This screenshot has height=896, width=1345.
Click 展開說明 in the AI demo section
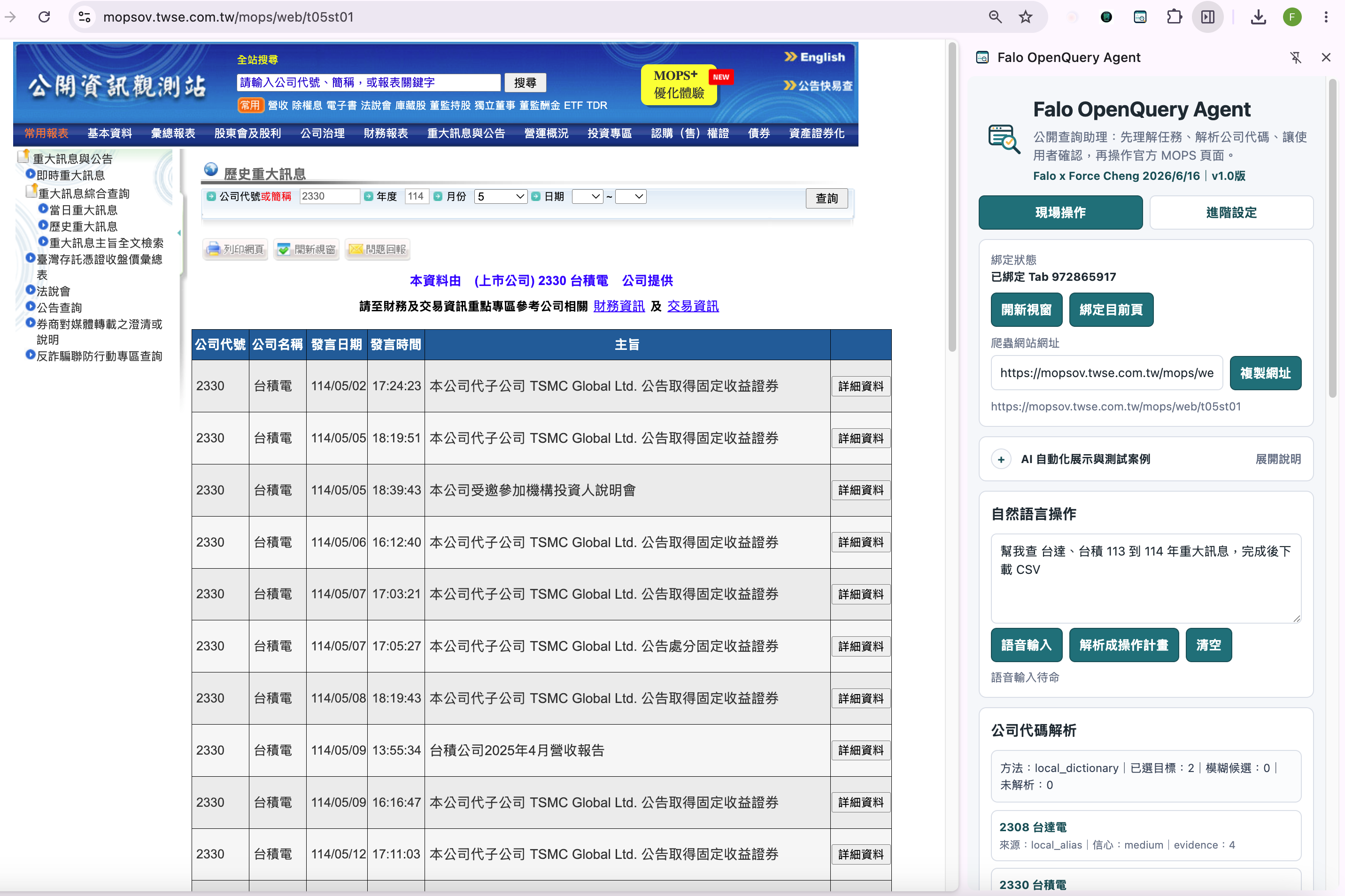1277,459
